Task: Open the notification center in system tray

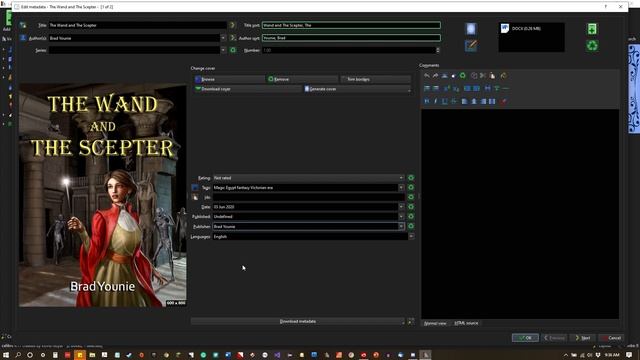Action: 629,355
